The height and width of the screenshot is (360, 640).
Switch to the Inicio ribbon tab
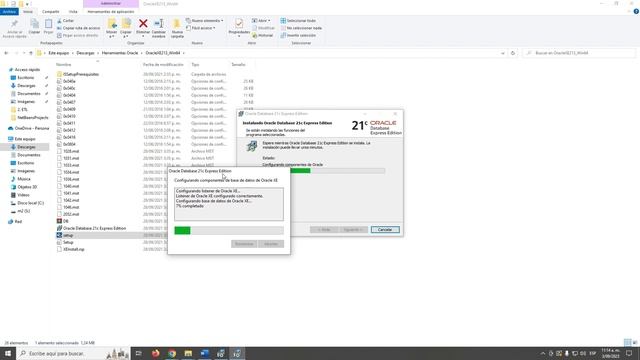click(x=28, y=11)
